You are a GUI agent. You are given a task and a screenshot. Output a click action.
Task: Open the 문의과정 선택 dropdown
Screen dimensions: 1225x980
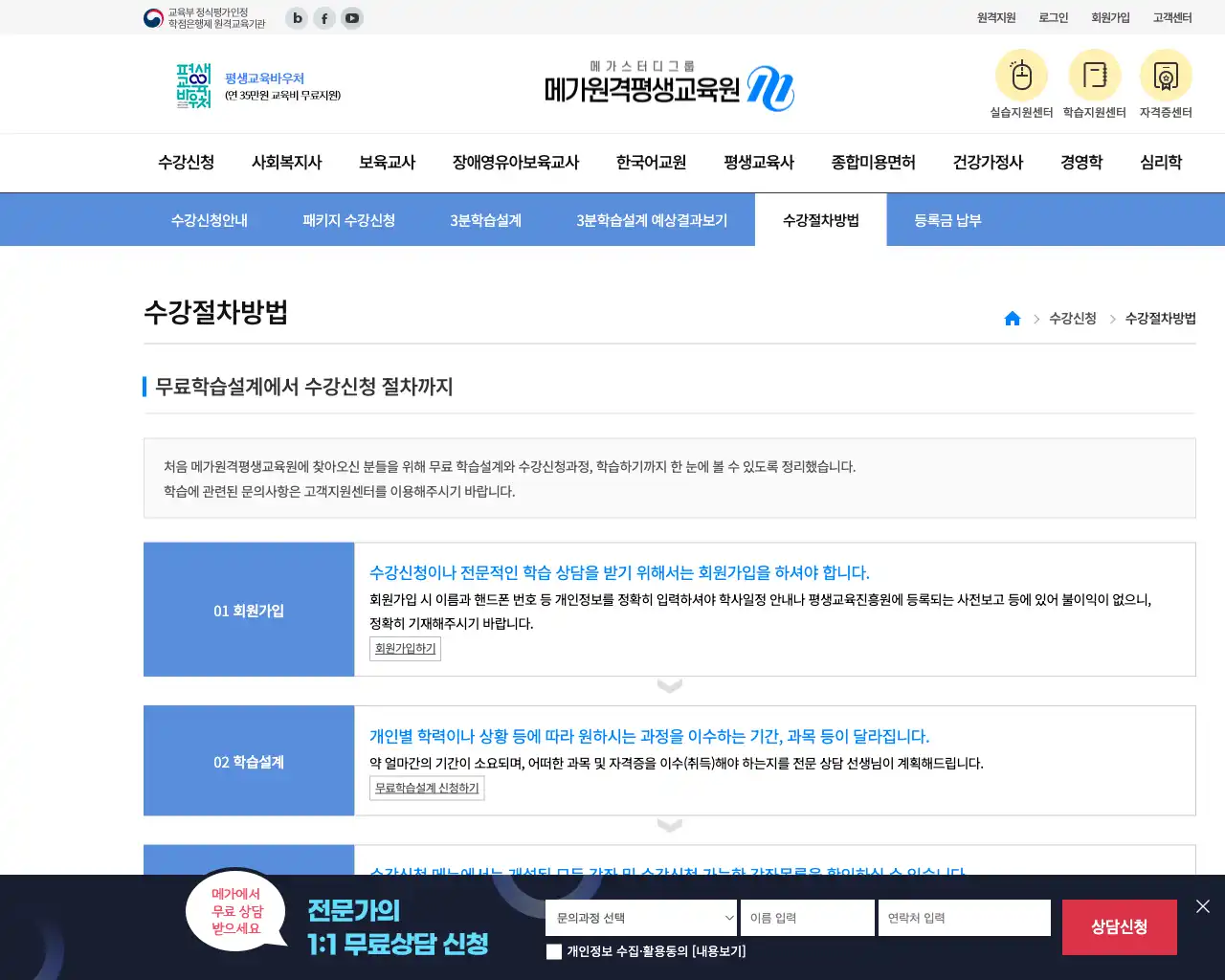(640, 917)
